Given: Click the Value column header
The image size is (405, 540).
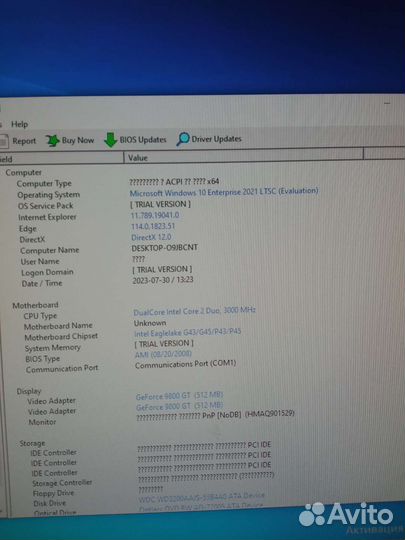Looking at the screenshot, I should coord(138,158).
